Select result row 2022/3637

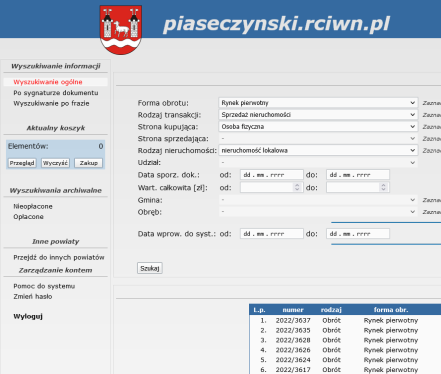345,320
